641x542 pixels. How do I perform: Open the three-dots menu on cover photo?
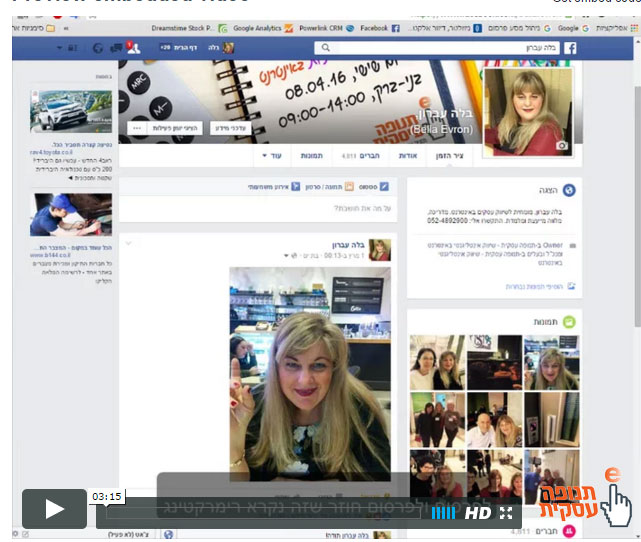(x=136, y=128)
